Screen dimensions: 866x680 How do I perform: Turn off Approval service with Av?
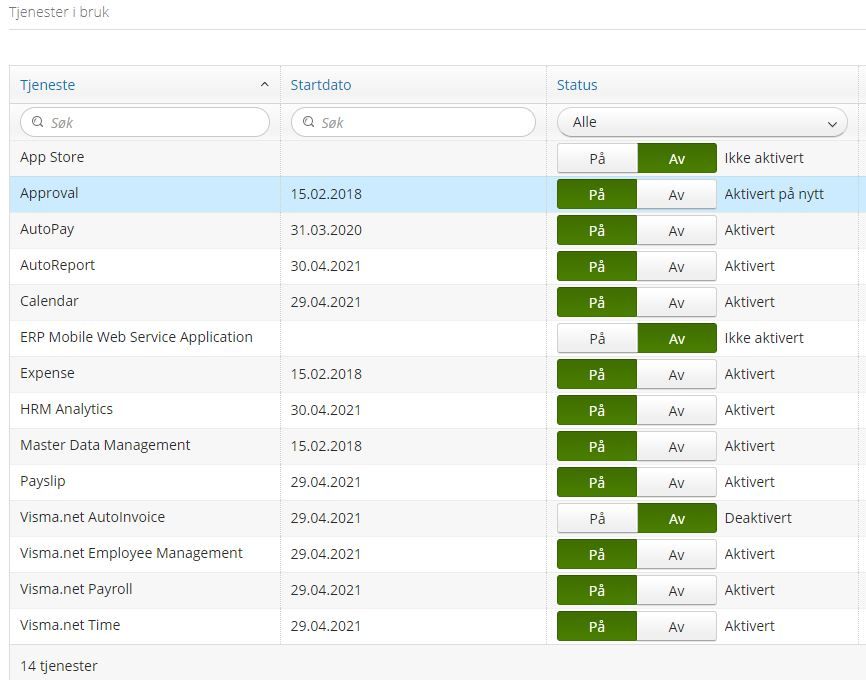677,194
